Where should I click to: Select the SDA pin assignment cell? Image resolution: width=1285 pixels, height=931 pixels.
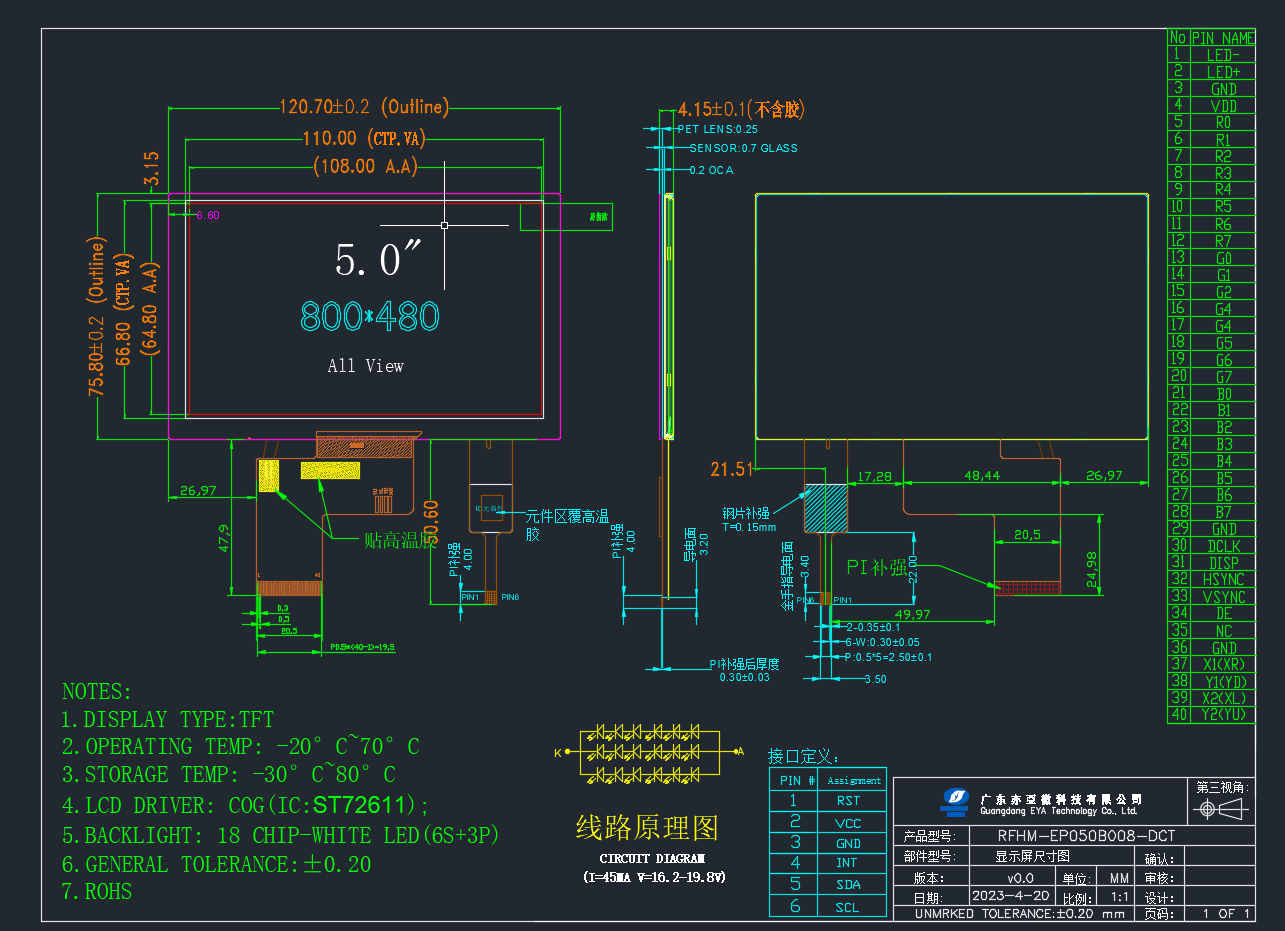pos(848,885)
